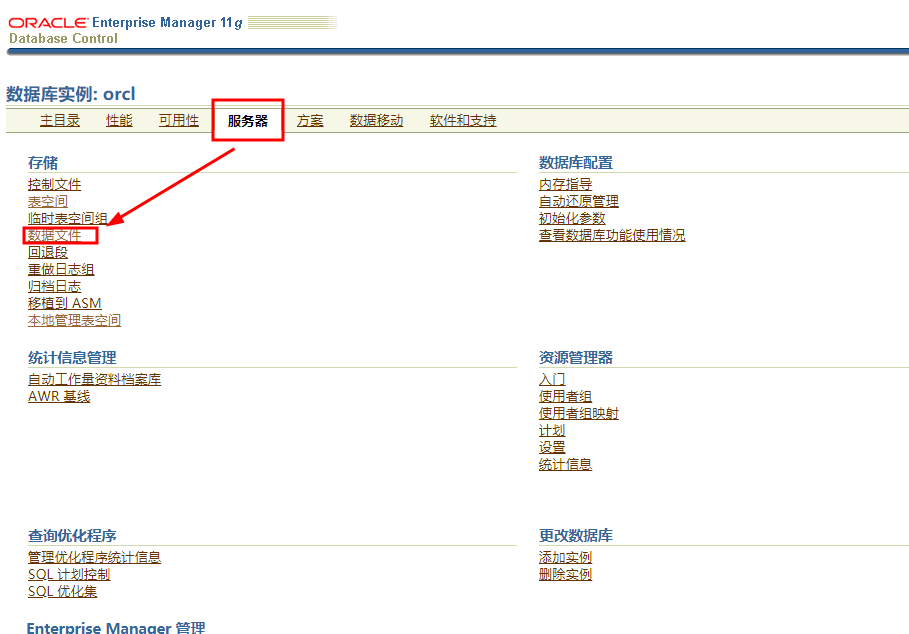Open the 使用者组 link
Screen dimensions: 909x634
(565, 396)
